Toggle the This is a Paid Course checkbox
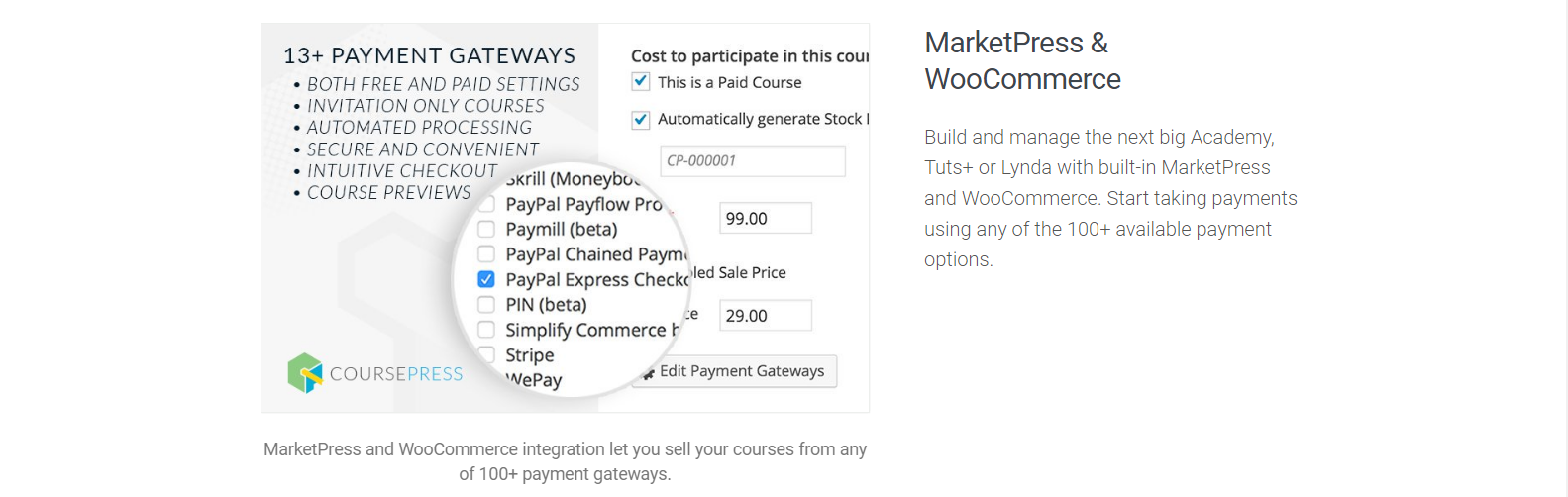Screen dimensions: 1568x497 [x=641, y=81]
